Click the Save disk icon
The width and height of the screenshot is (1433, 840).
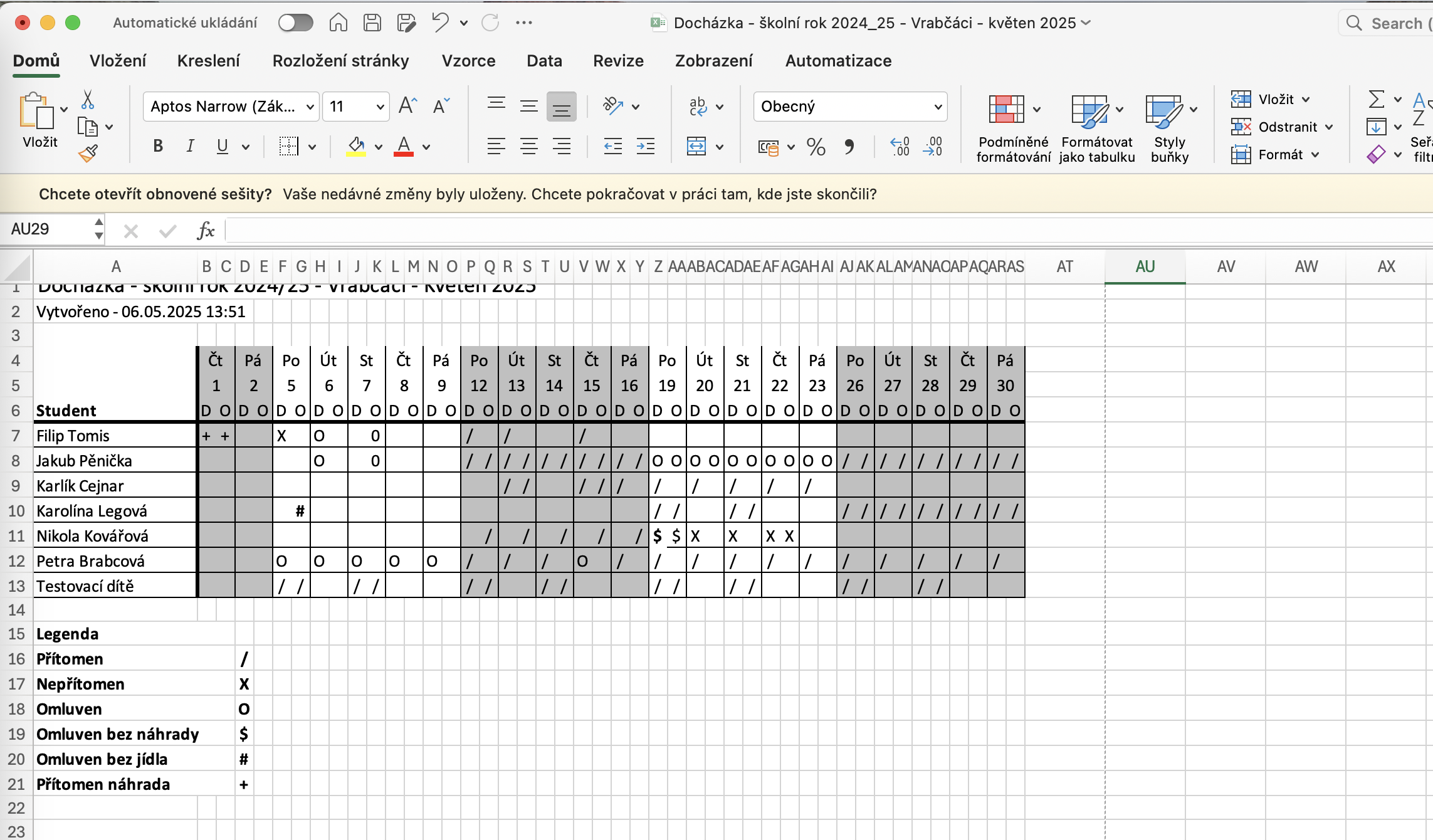click(372, 23)
